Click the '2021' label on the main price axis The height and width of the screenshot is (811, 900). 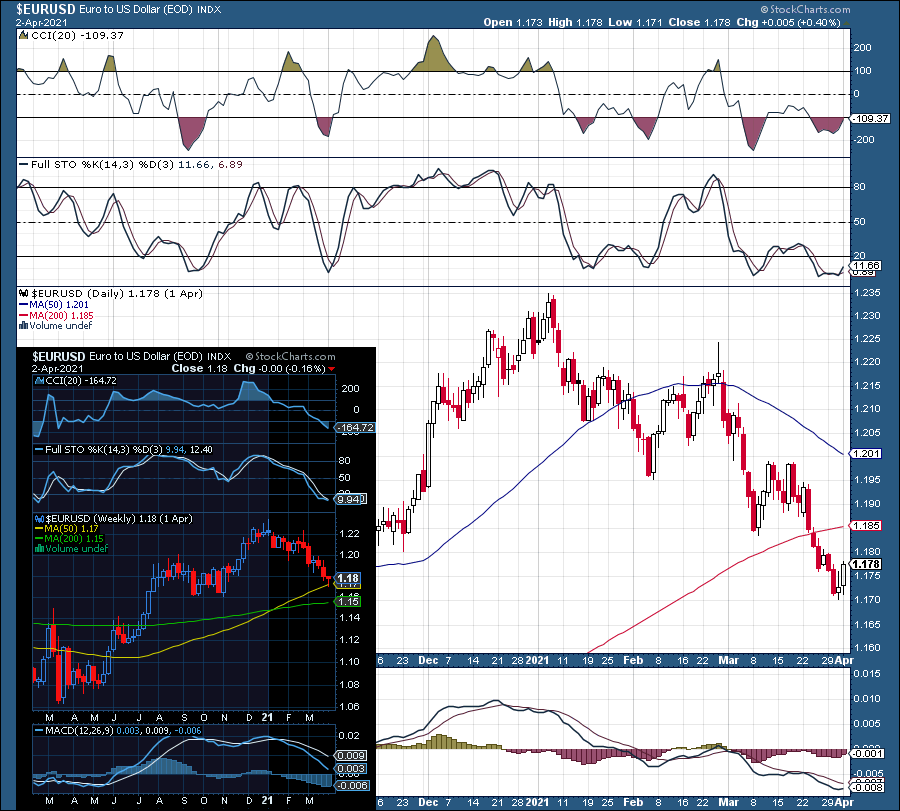click(537, 660)
